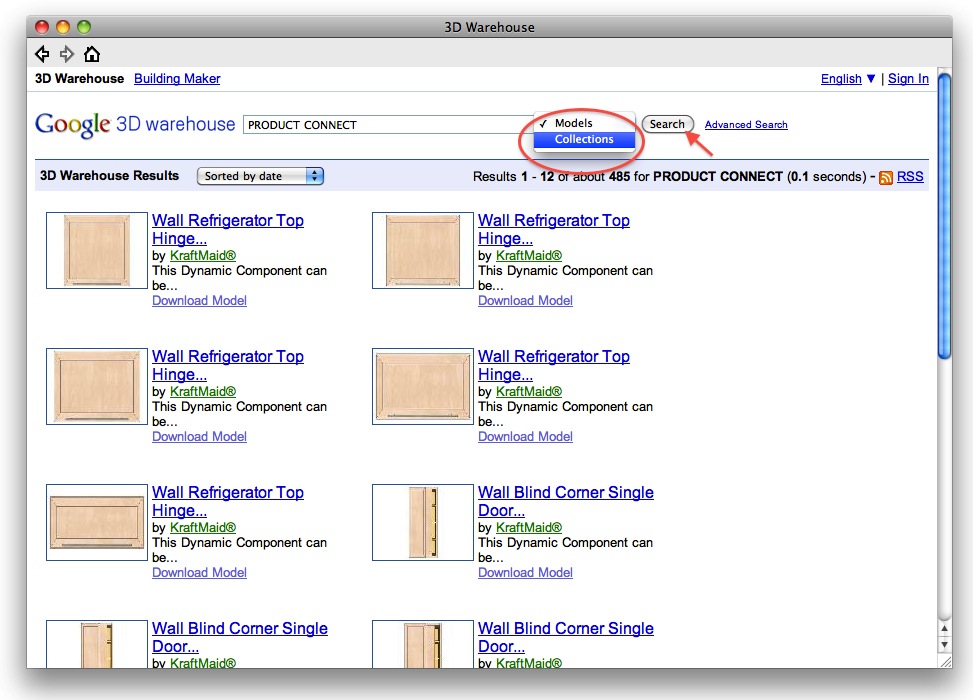Open second row left Wall Refrigerator thumbnail
The image size is (973, 700).
point(97,387)
